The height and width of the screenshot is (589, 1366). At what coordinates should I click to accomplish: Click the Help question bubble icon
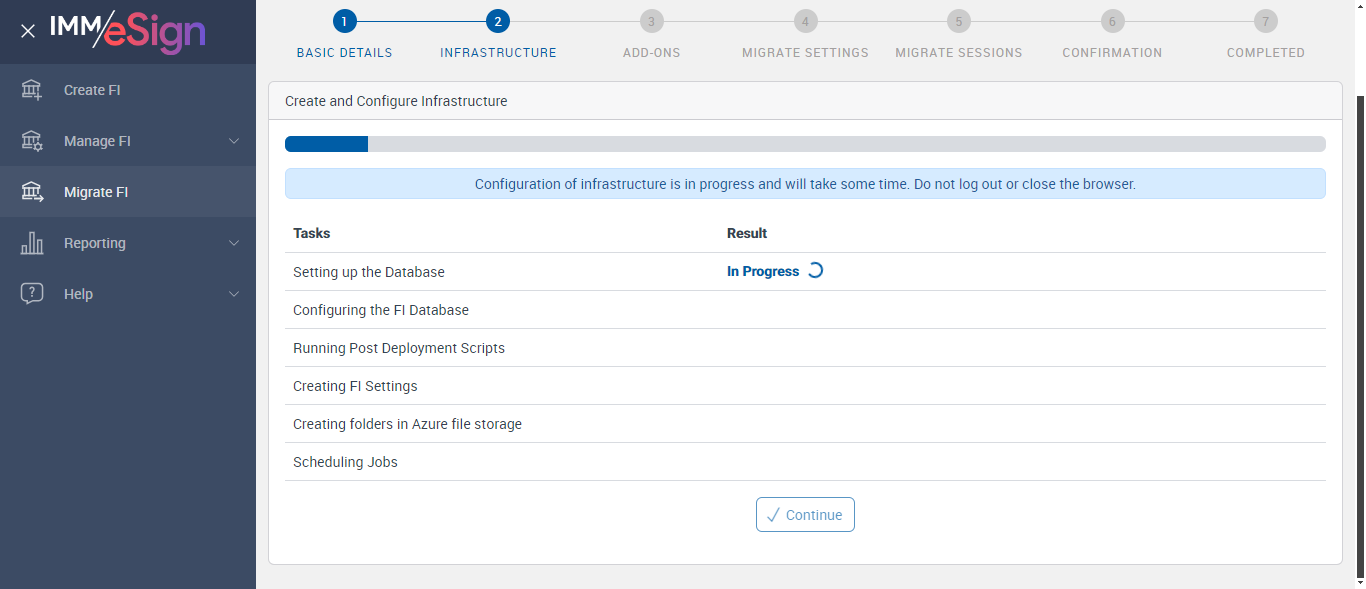click(32, 294)
